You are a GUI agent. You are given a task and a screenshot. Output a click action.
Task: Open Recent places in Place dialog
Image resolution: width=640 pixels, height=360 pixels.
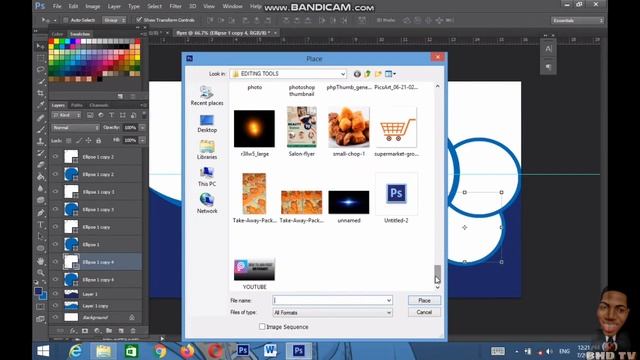207,96
